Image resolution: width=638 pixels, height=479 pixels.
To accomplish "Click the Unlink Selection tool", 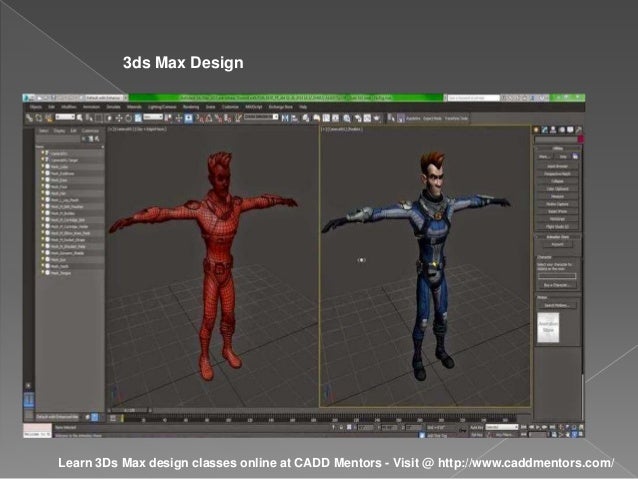I will [x=39, y=118].
